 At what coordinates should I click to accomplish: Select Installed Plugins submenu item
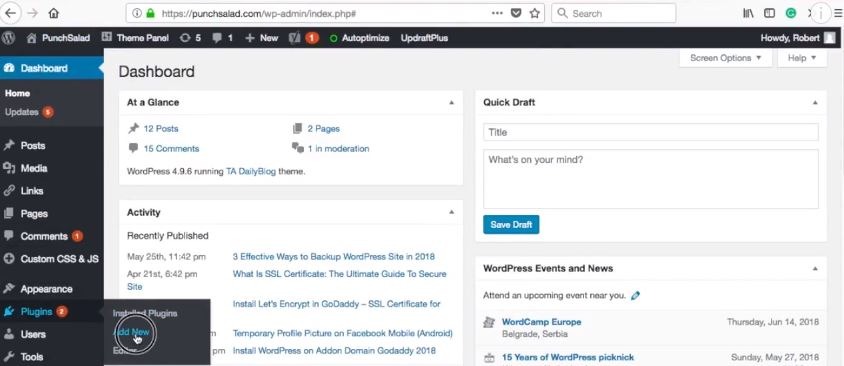[145, 313]
